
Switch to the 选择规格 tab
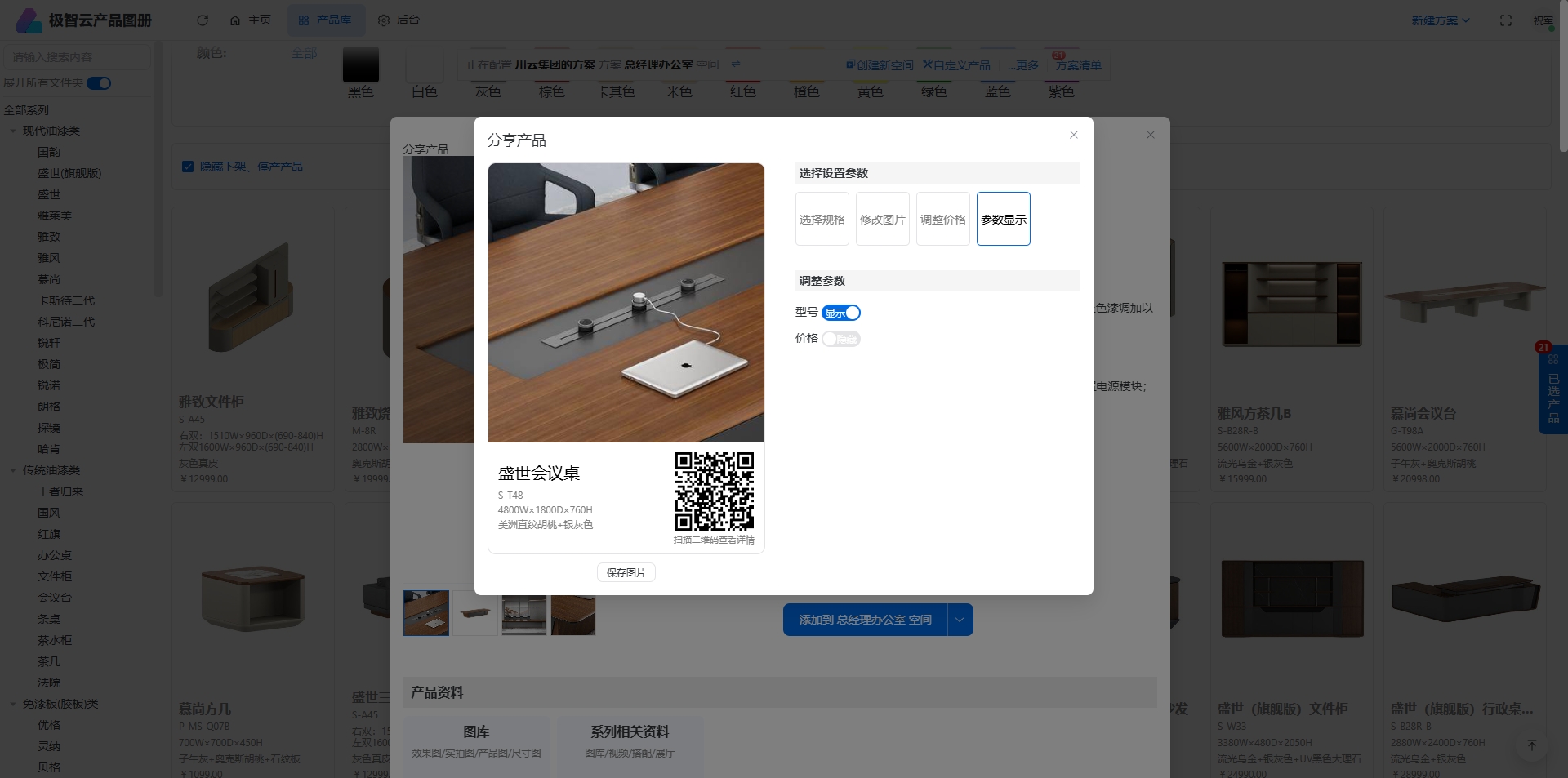coord(822,219)
